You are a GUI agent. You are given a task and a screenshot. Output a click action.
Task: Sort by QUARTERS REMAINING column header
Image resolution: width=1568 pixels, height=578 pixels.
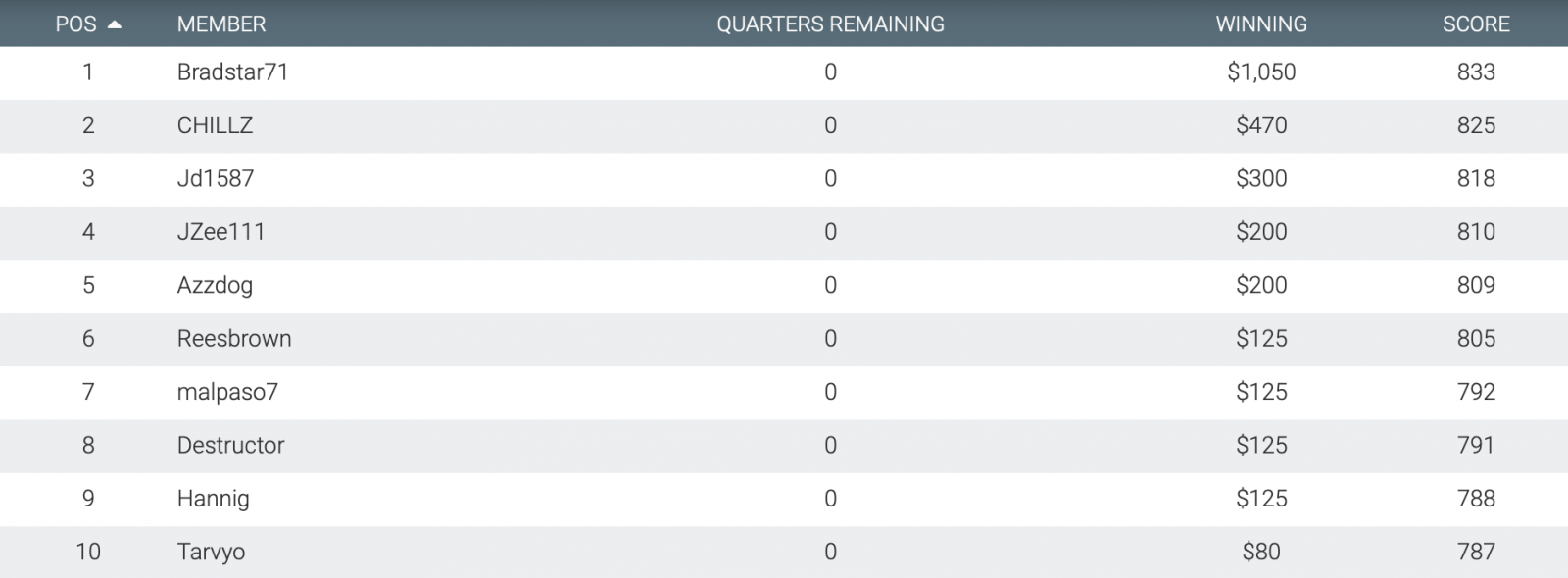tap(830, 24)
